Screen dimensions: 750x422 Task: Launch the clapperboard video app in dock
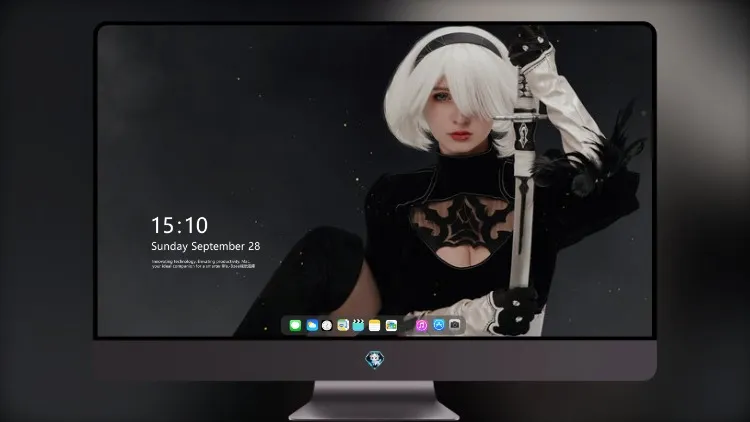click(x=358, y=325)
